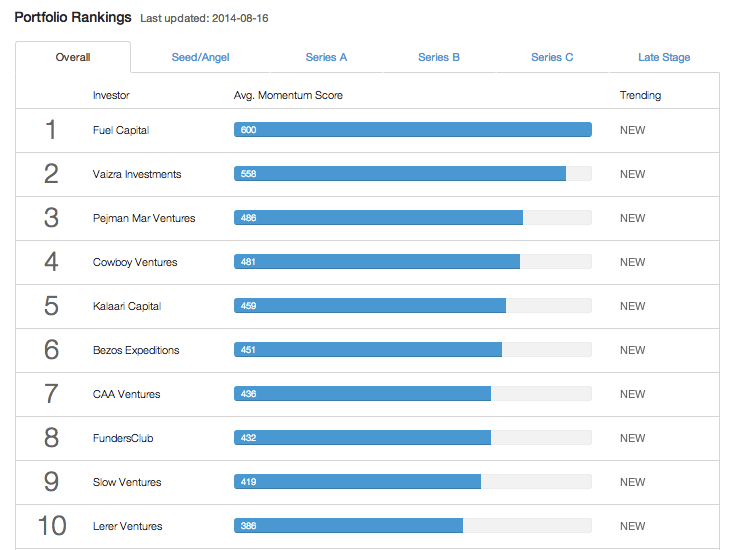Image resolution: width=733 pixels, height=550 pixels.
Task: Click rank number 6 for Bezos Expeditions
Action: [x=51, y=350]
